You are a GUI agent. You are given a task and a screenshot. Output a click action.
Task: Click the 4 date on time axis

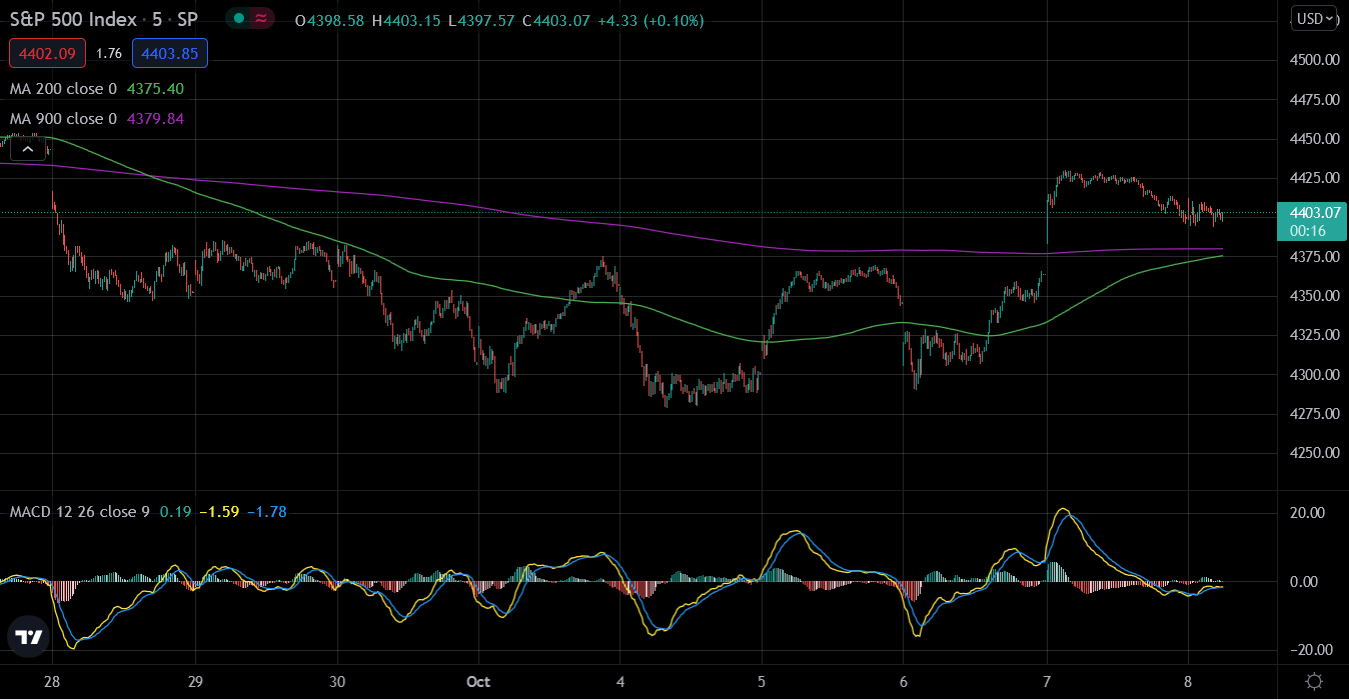[621, 681]
